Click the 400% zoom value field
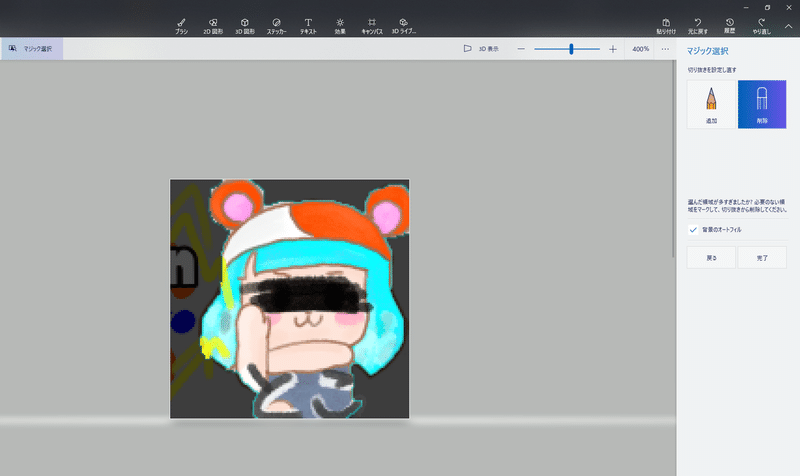800x476 pixels. point(640,49)
